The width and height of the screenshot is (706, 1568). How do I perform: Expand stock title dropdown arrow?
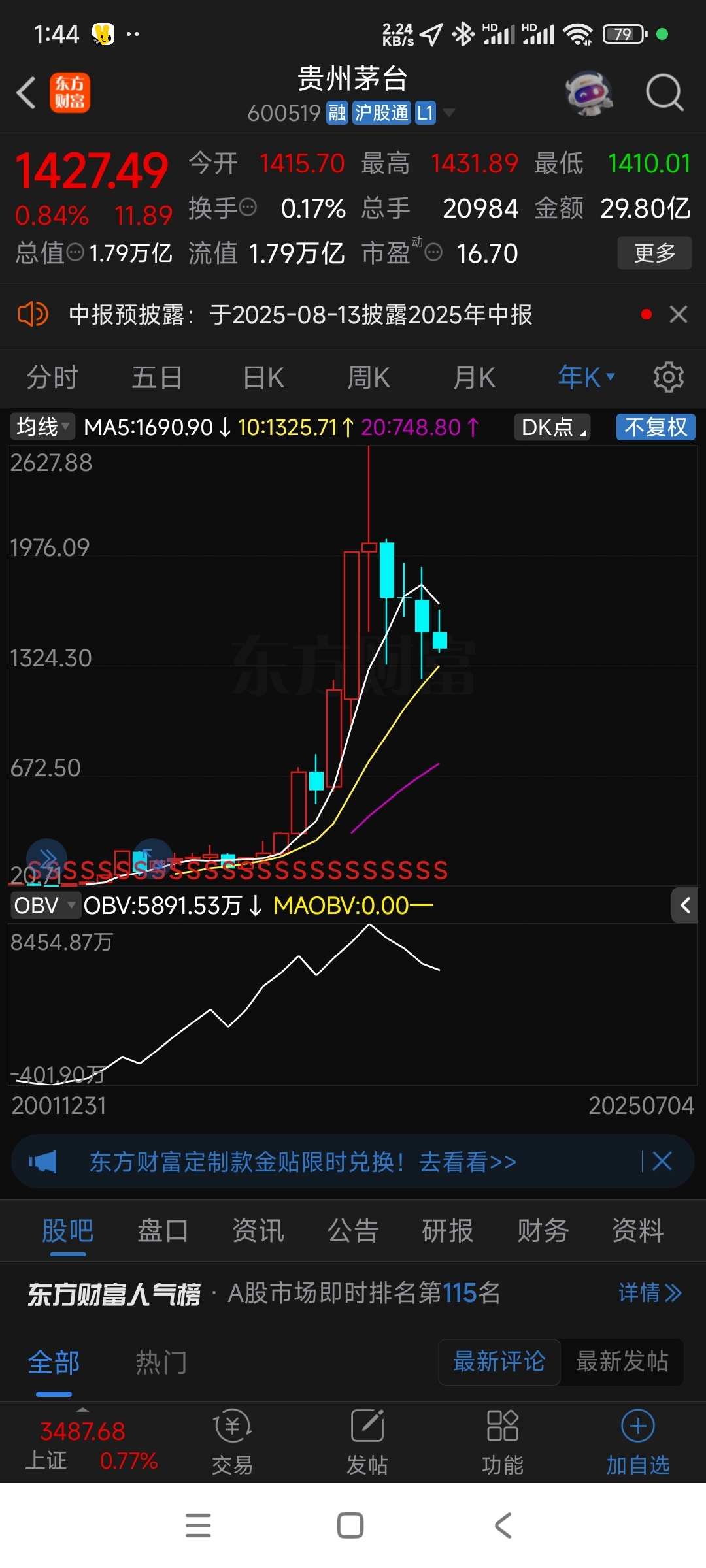point(449,113)
